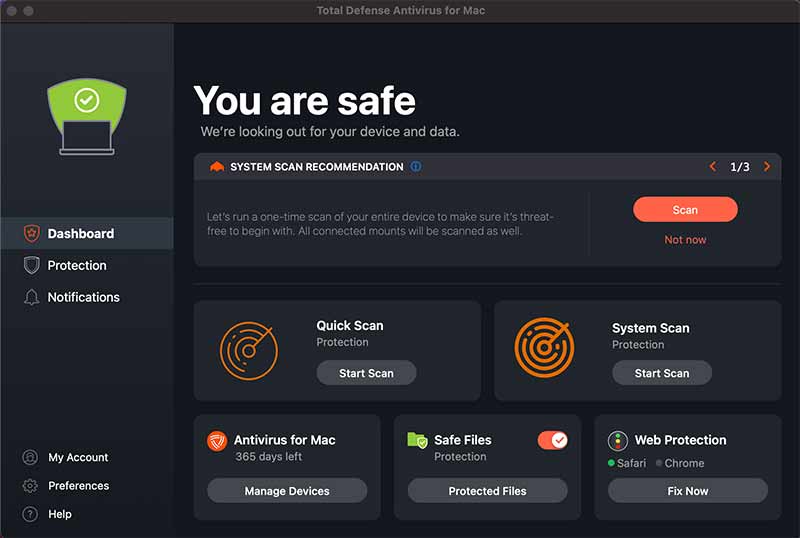Screen dimensions: 800x538
Task: Open the Dashboard section
Action: 87,233
